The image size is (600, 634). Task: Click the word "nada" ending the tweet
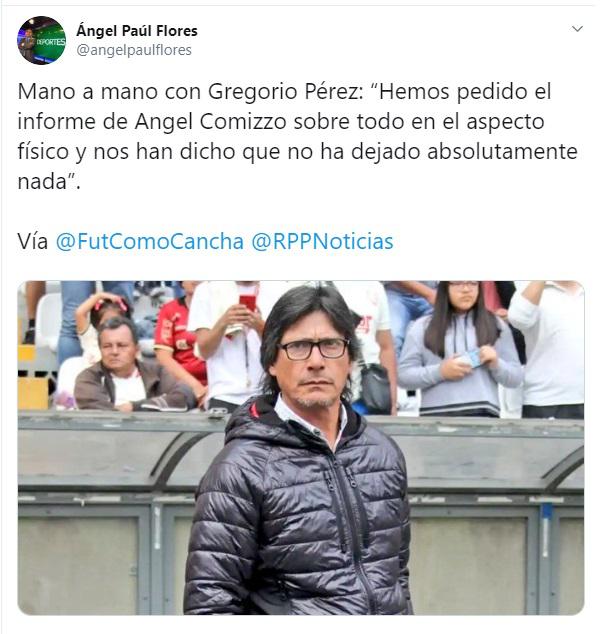(x=42, y=182)
